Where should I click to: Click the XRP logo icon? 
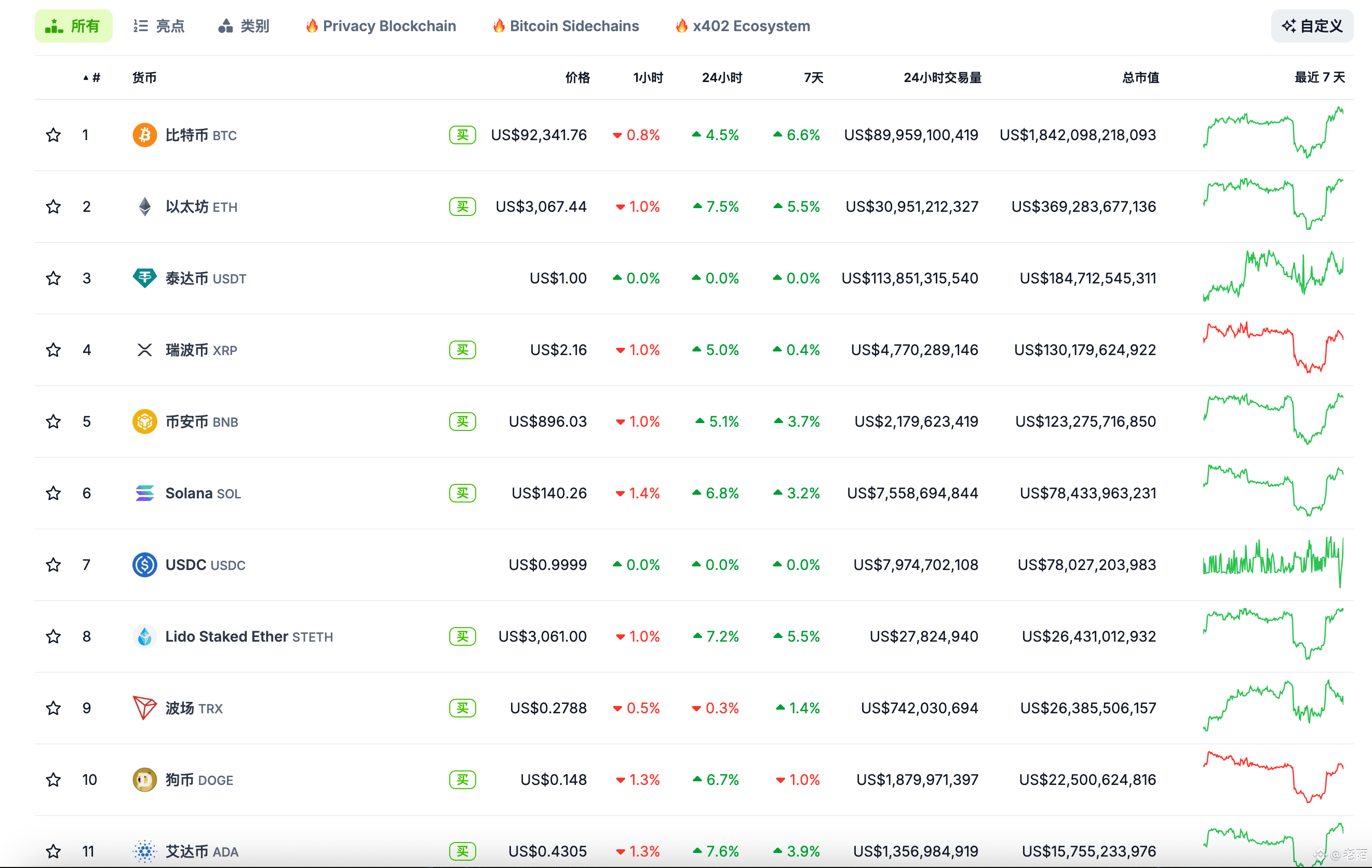pos(145,350)
